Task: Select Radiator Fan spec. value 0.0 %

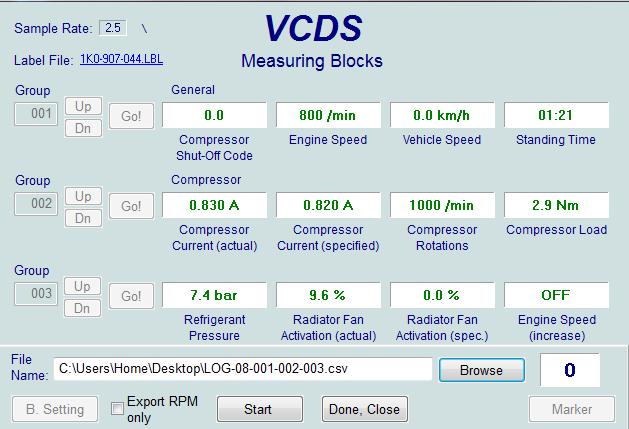Action: [x=442, y=295]
